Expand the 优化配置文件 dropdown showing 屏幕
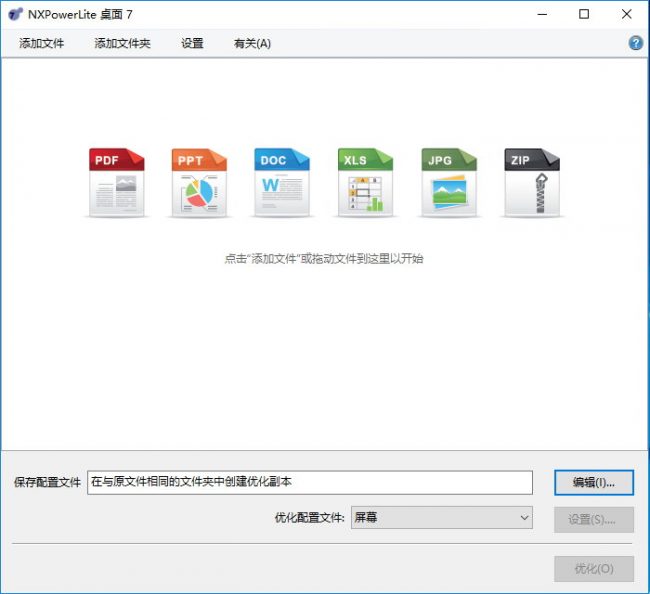650x594 pixels. click(x=442, y=518)
